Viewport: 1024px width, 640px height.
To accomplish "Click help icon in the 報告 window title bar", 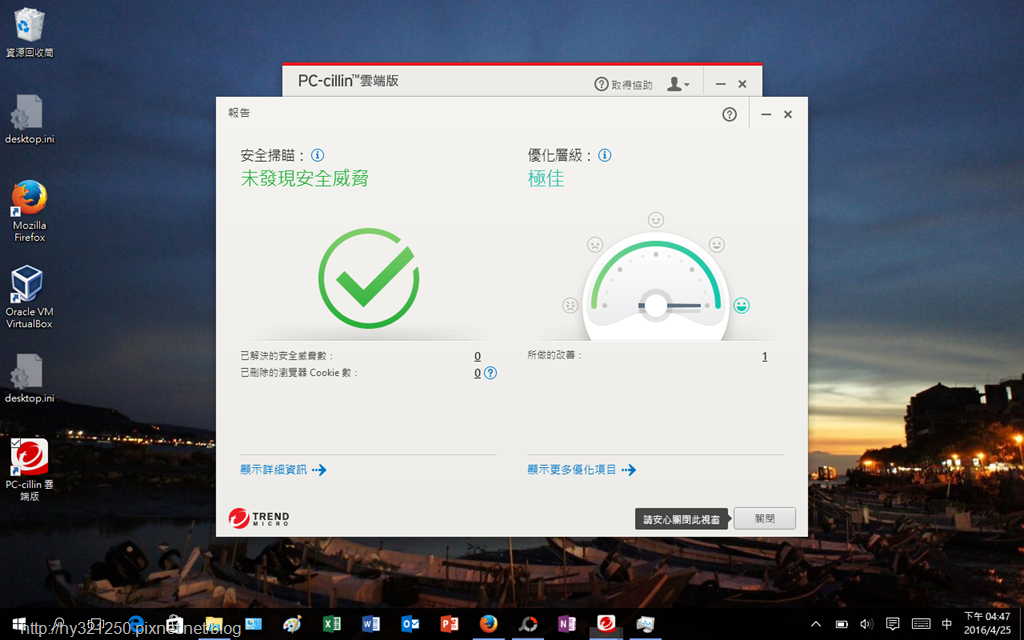I will click(x=729, y=114).
